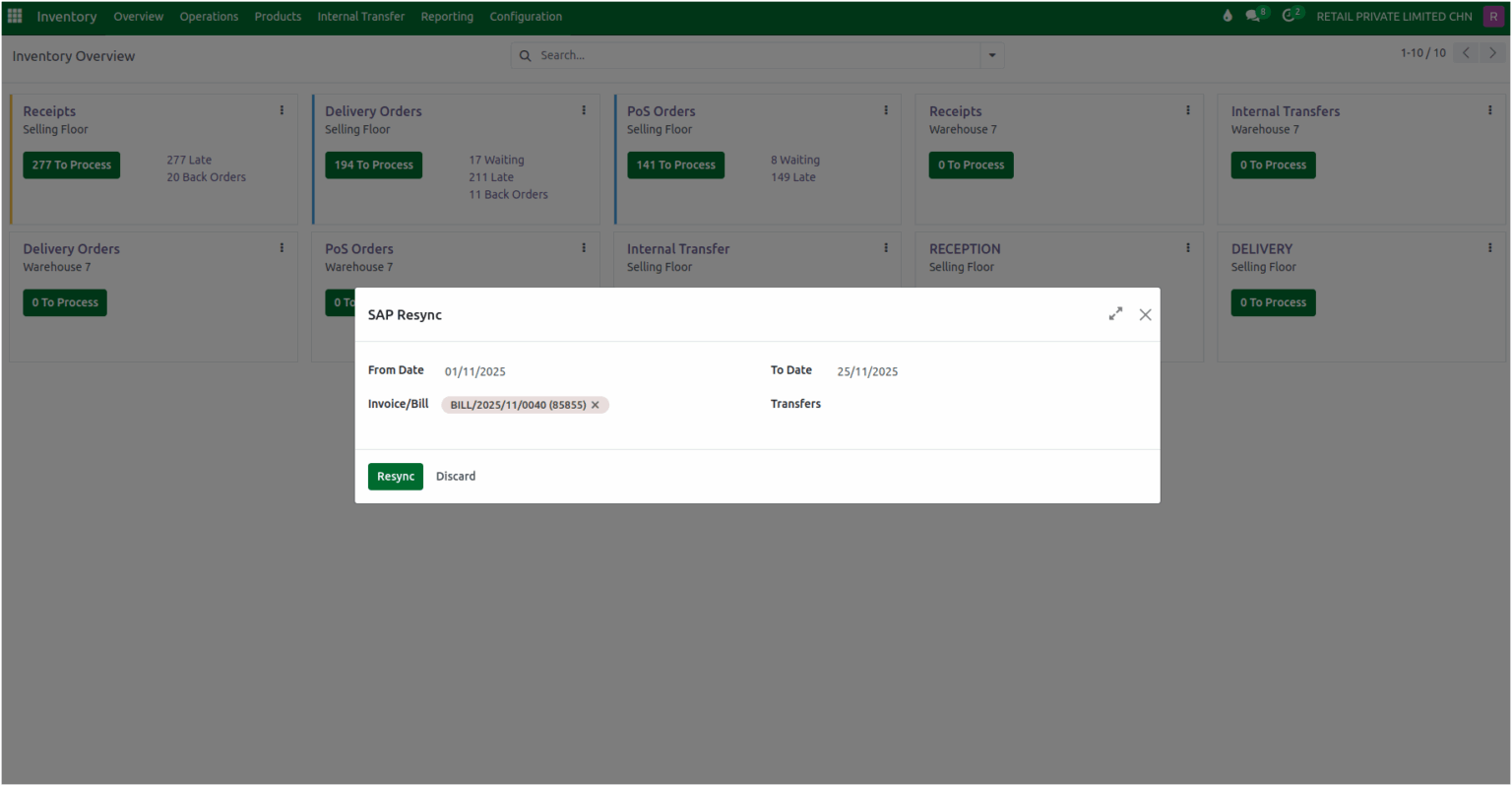Click the Resync button
The height and width of the screenshot is (786, 1512).
[x=396, y=477]
